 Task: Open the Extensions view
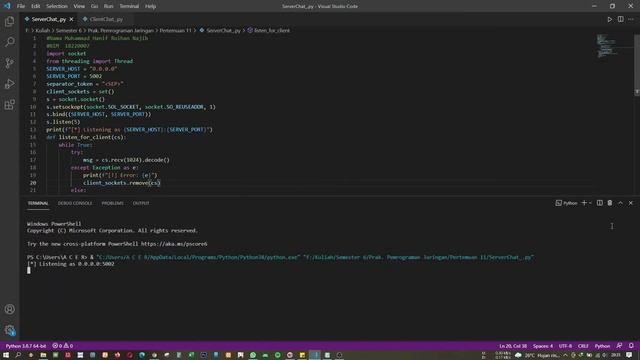[x=9, y=104]
